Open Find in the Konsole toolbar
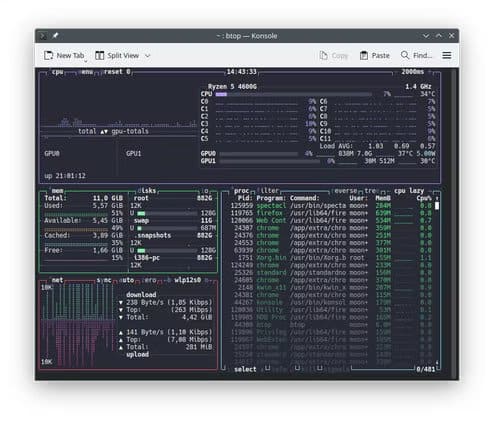The image size is (494, 422). click(x=416, y=55)
